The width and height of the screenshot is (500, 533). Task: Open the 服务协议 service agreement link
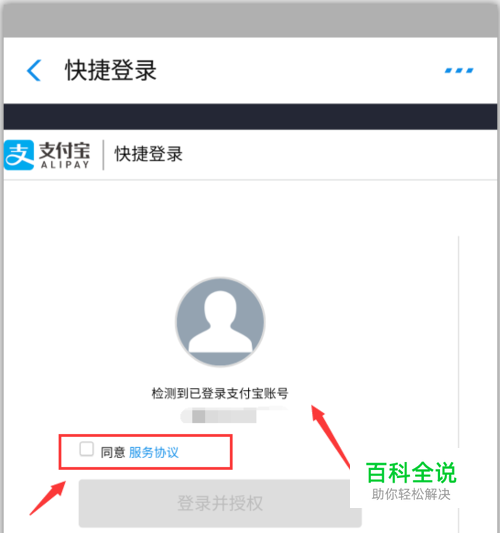click(154, 452)
